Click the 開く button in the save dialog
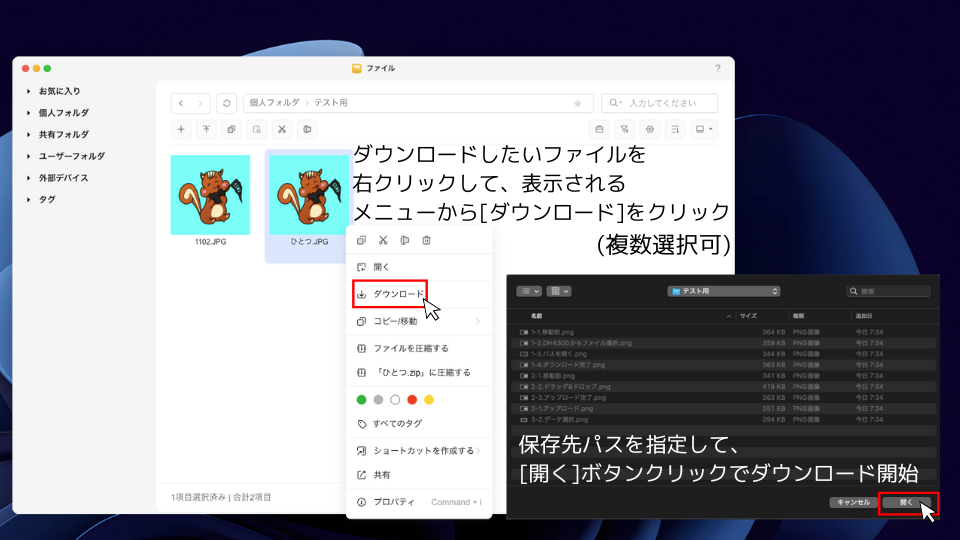 906,502
